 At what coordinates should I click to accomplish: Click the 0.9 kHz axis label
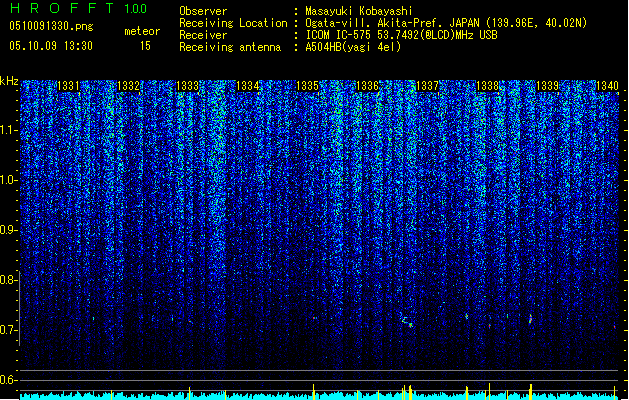pyautogui.click(x=9, y=230)
